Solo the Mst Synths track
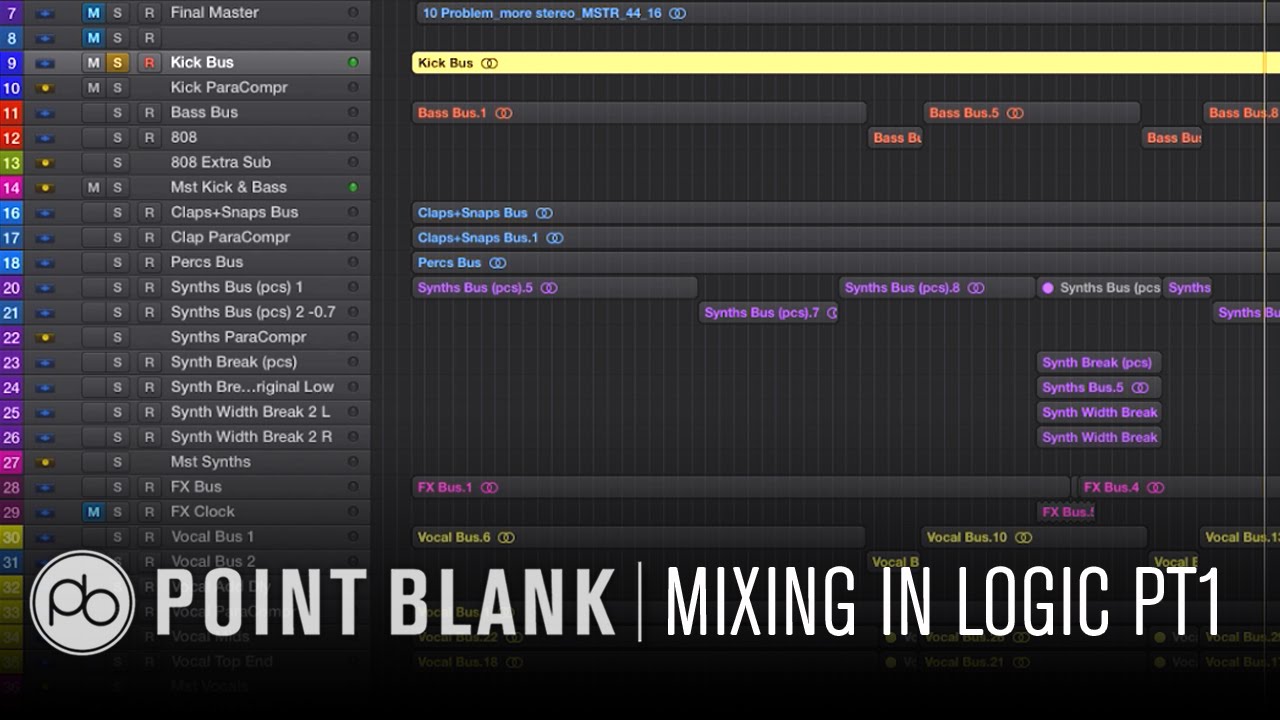The image size is (1280, 720). (x=118, y=463)
